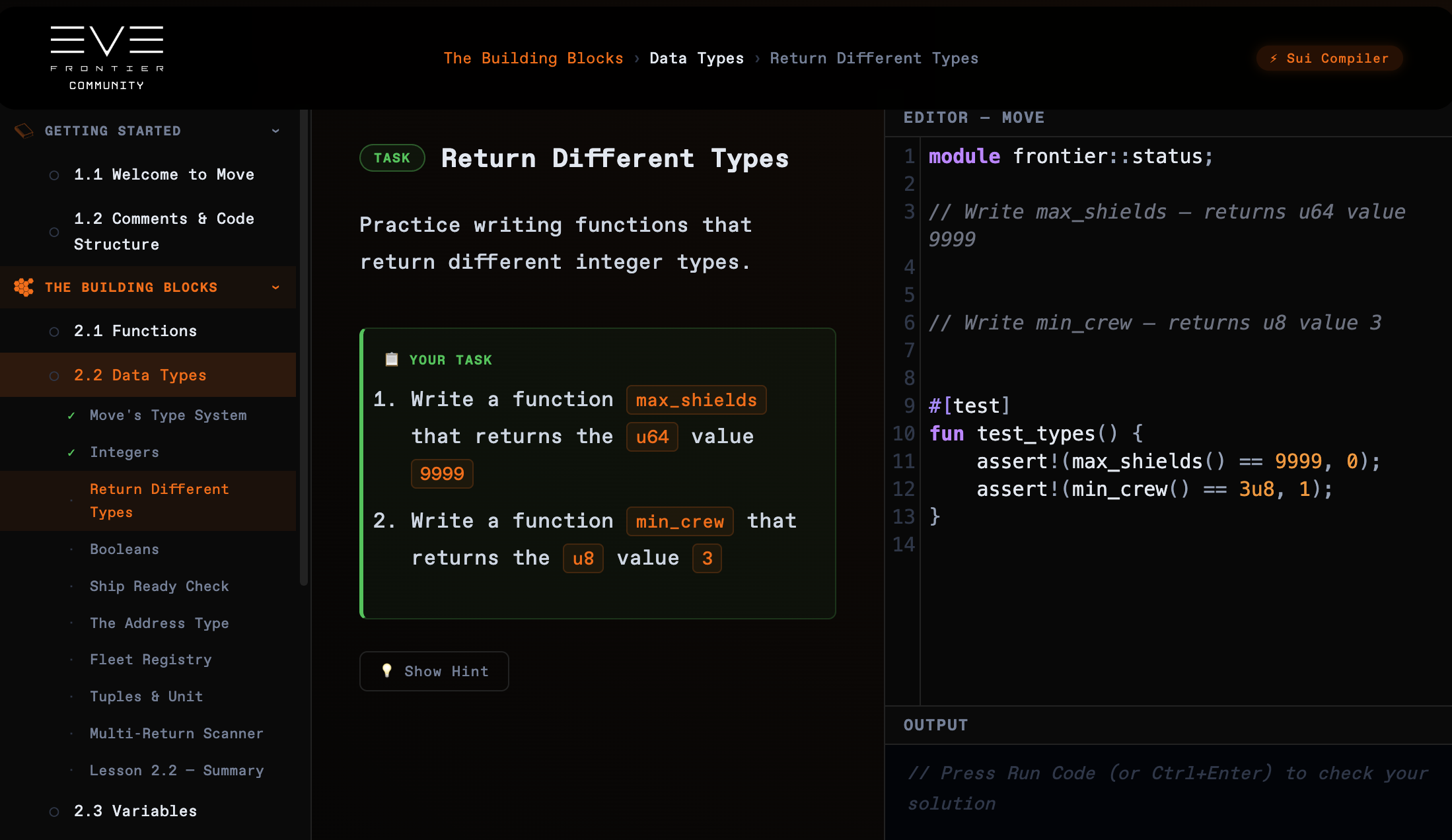
Task: Open the Booleans lesson item
Action: [x=124, y=549]
